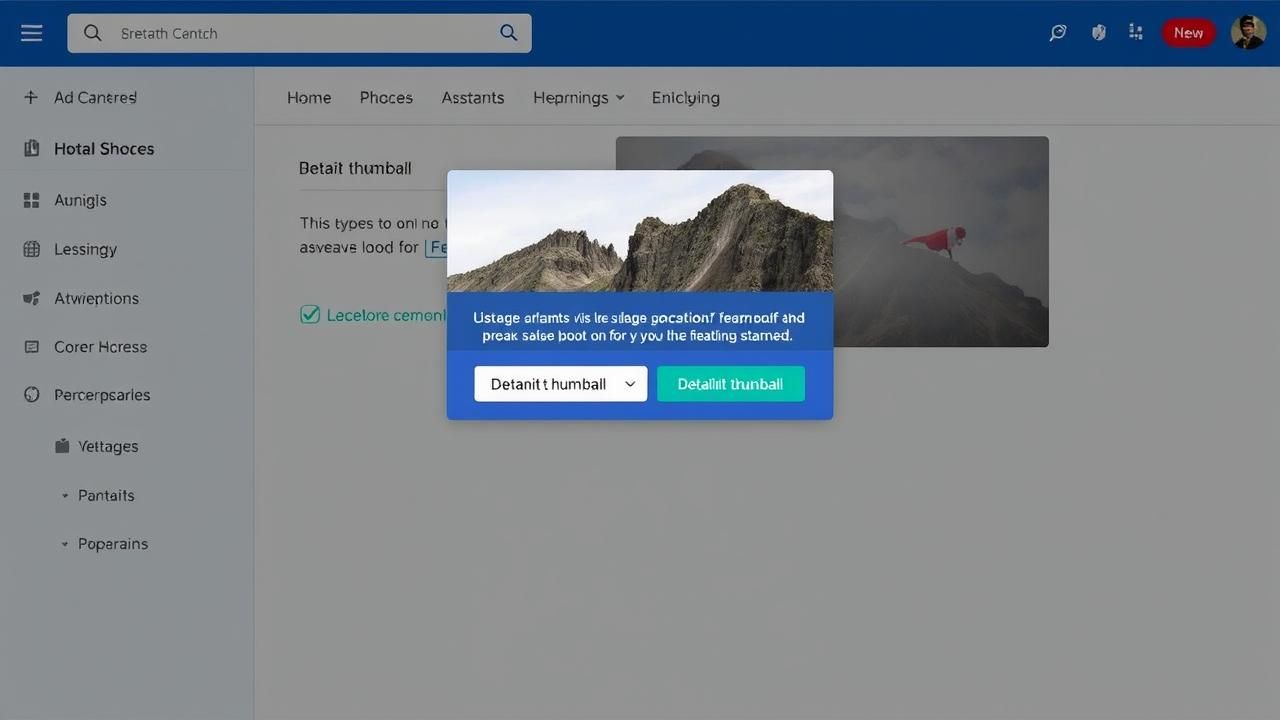Expand the Hepmings menu dropdown
The image size is (1280, 720).
[x=579, y=97]
